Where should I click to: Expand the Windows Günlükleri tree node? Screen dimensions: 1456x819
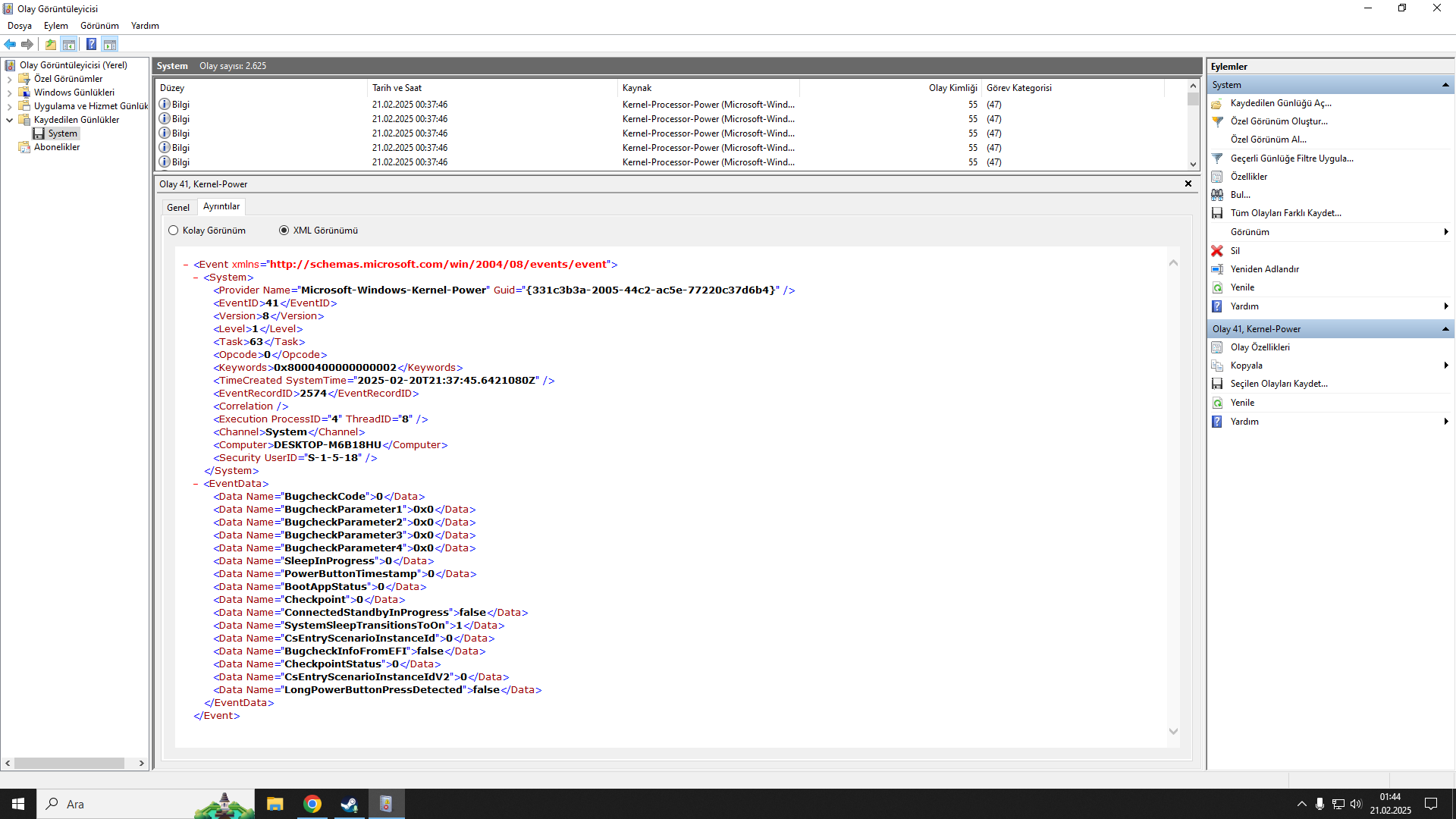click(9, 93)
